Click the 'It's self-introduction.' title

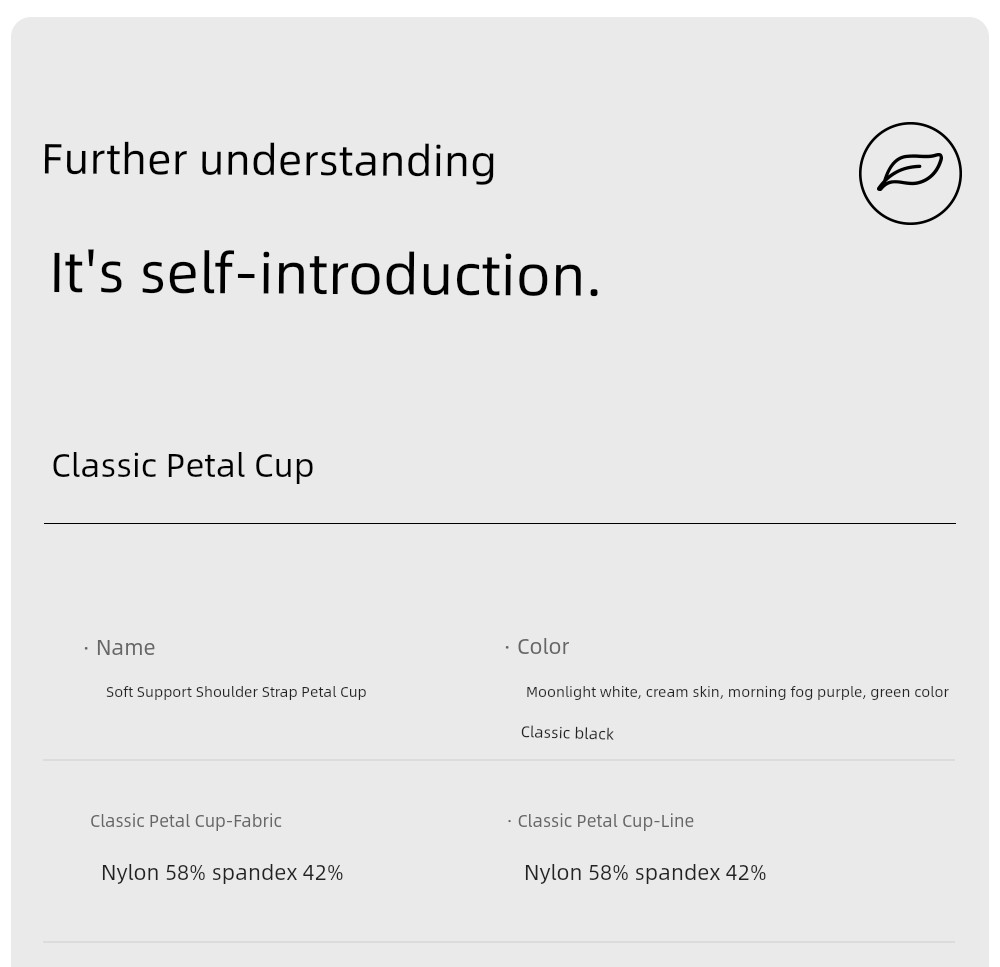coord(325,274)
